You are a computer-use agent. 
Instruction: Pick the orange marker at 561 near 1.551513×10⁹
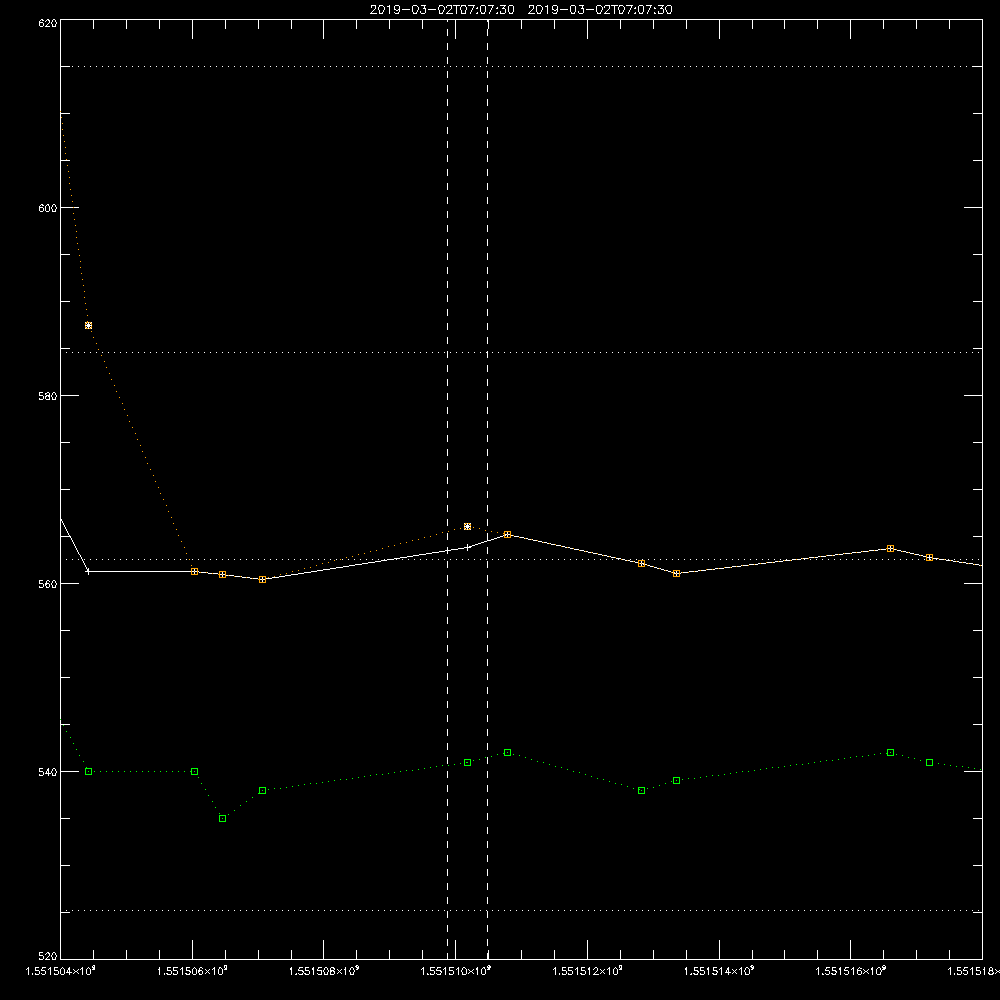677,573
